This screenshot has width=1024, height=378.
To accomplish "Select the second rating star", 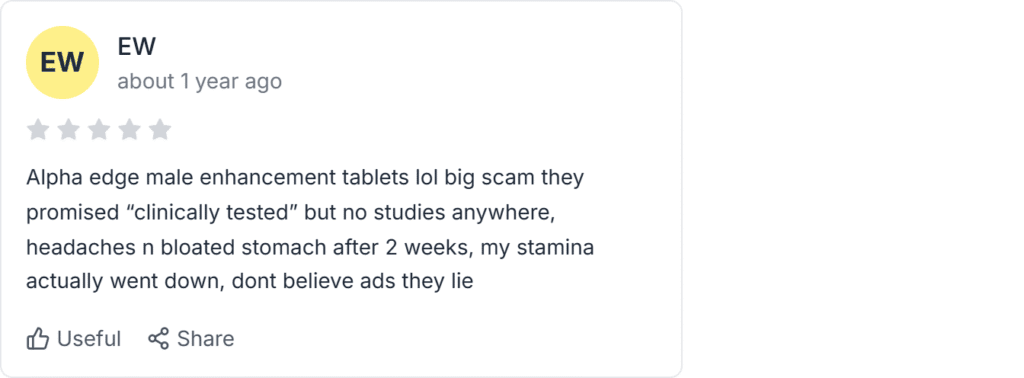I will 69,129.
